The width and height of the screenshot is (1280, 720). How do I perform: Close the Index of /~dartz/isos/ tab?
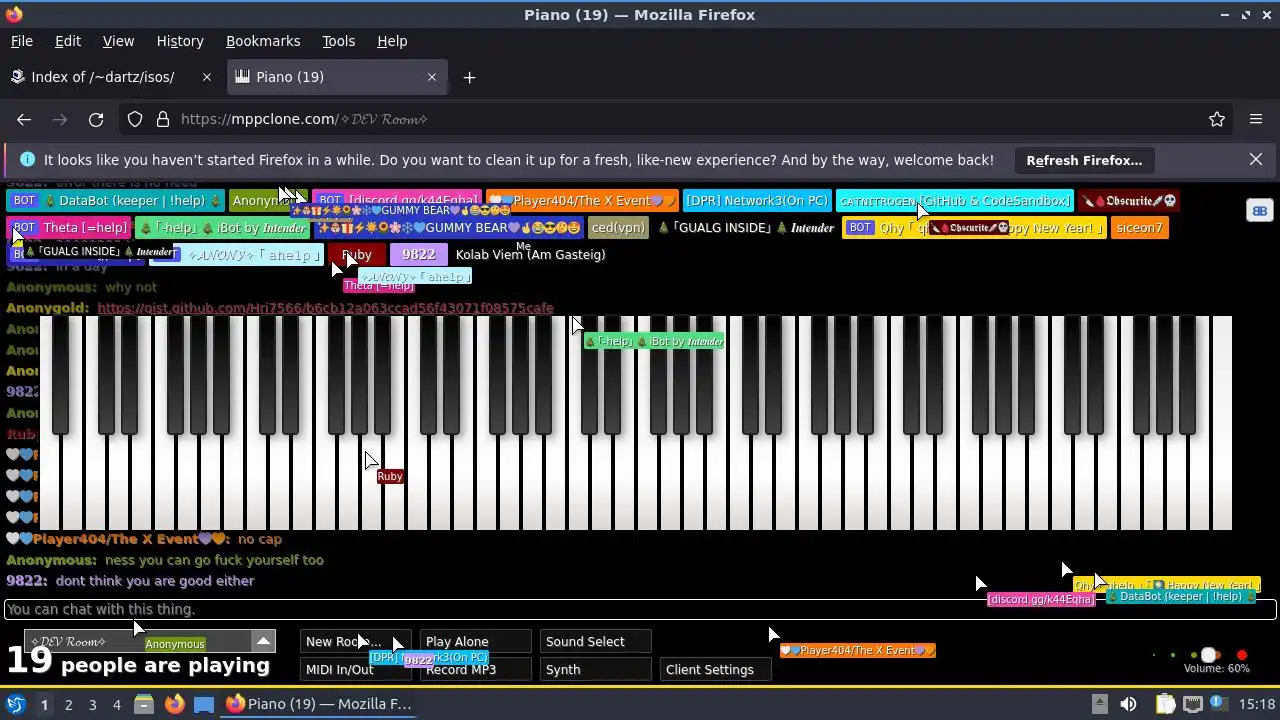coord(207,77)
